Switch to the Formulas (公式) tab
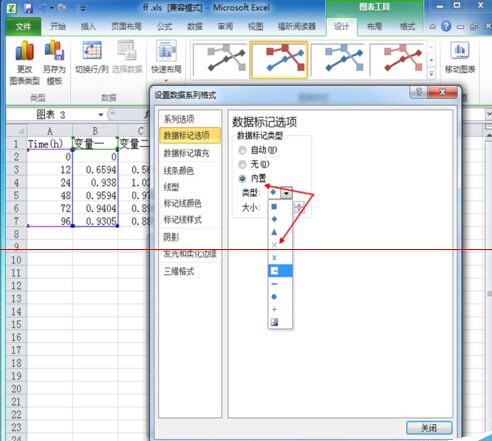492x441 pixels. point(164,26)
